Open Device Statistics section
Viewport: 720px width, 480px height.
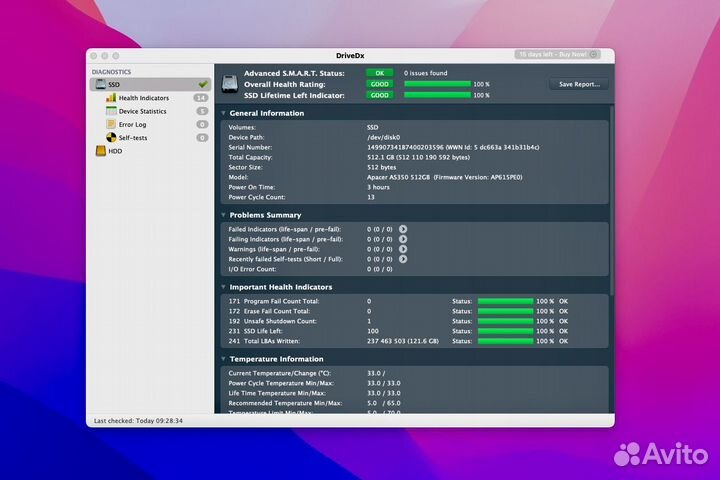[142, 111]
